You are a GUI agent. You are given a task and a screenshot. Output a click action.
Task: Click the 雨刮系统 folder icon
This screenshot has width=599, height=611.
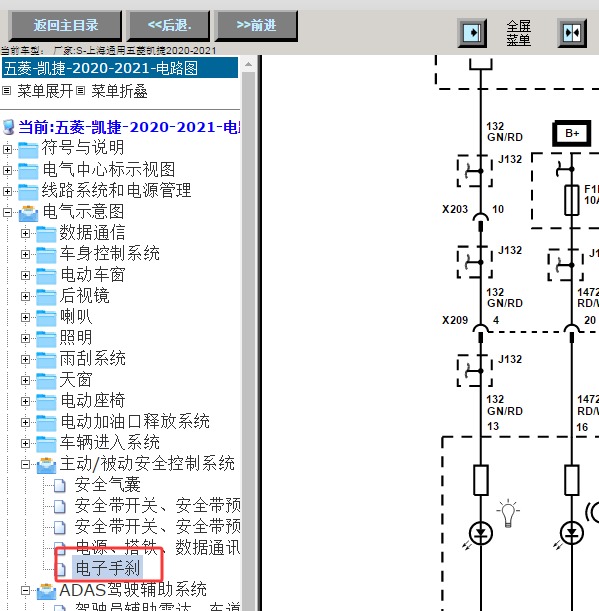click(46, 359)
